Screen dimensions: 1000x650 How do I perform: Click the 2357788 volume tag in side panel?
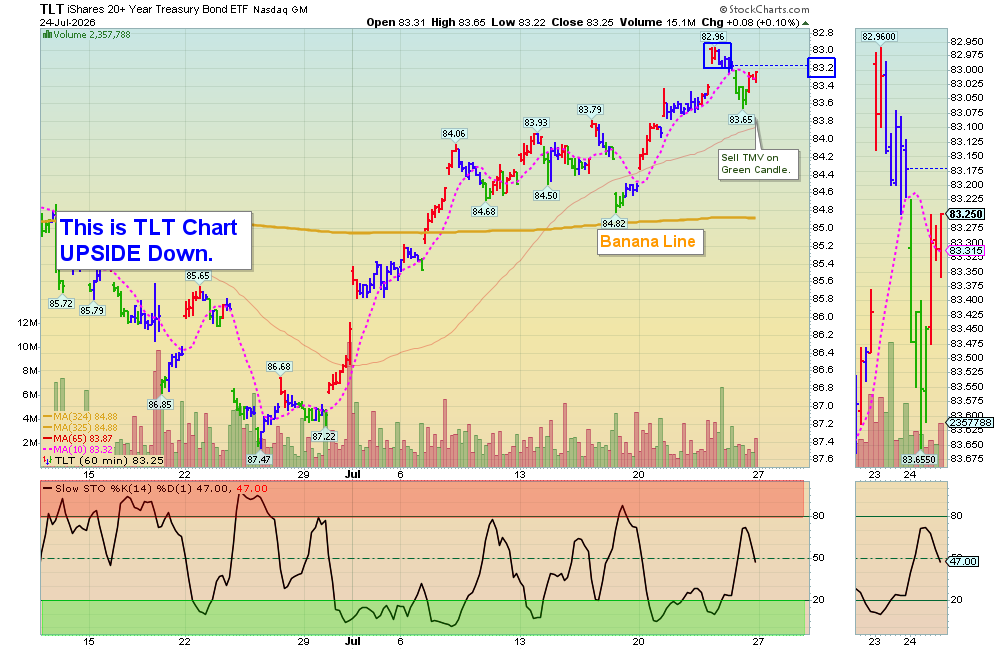[x=970, y=422]
